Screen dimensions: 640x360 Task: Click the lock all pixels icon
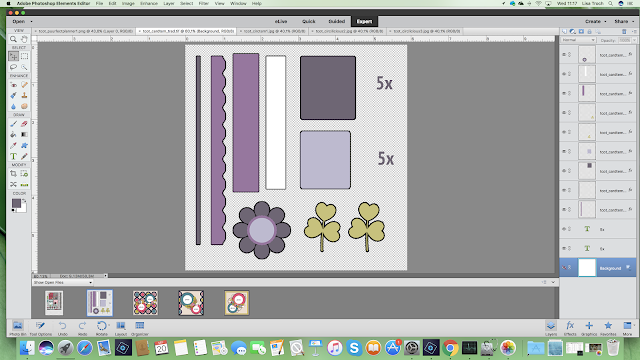[589, 31]
